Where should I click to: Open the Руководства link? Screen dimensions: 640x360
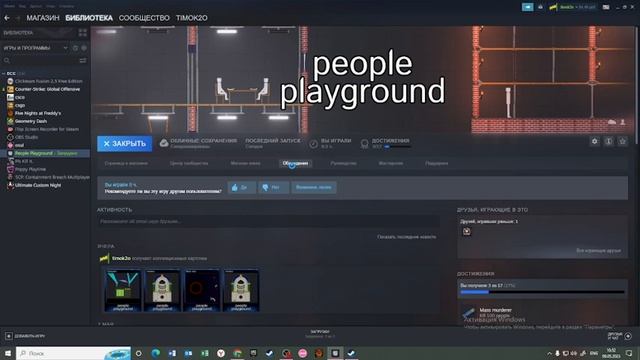[343, 163]
